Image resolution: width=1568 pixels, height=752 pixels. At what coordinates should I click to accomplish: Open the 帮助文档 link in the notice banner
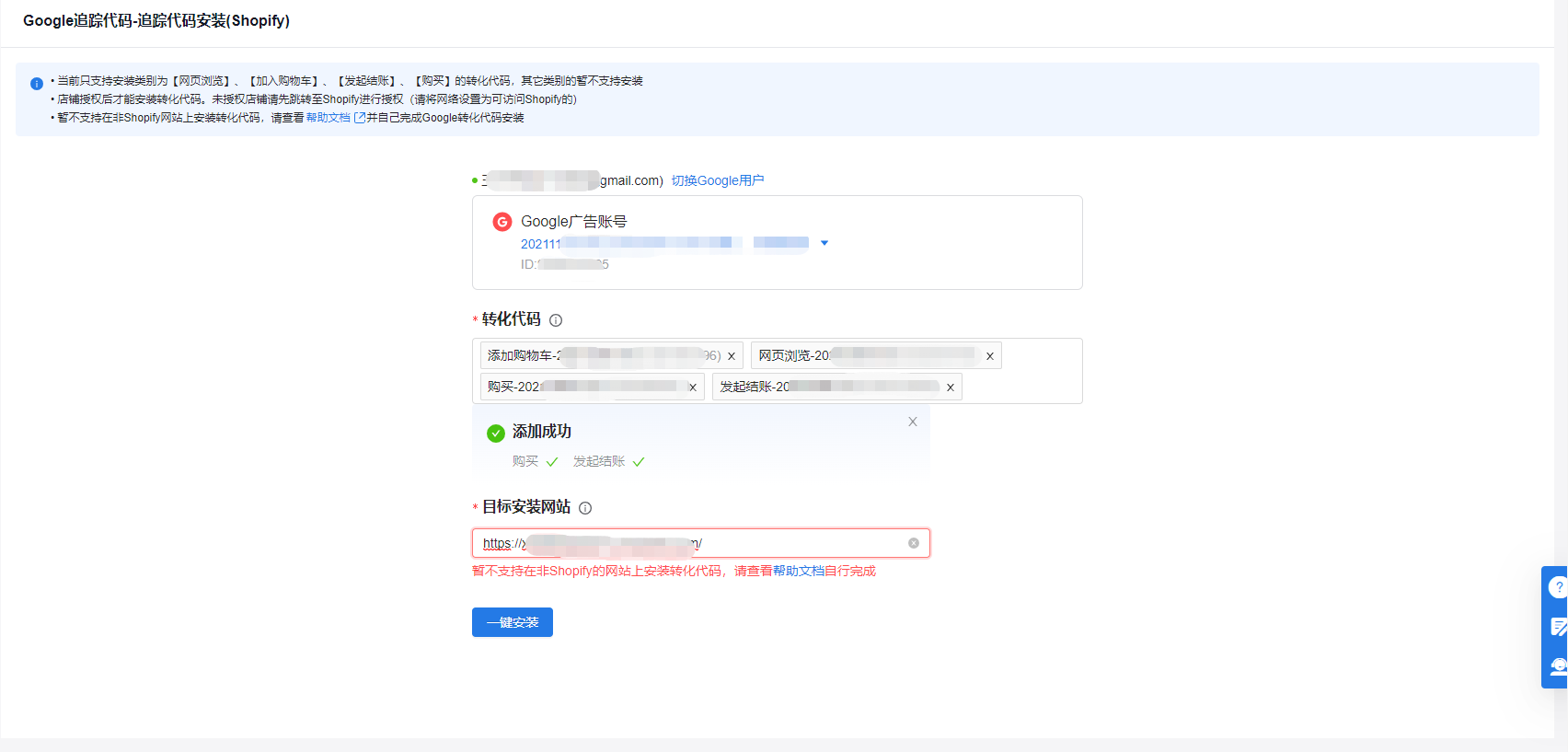click(335, 118)
